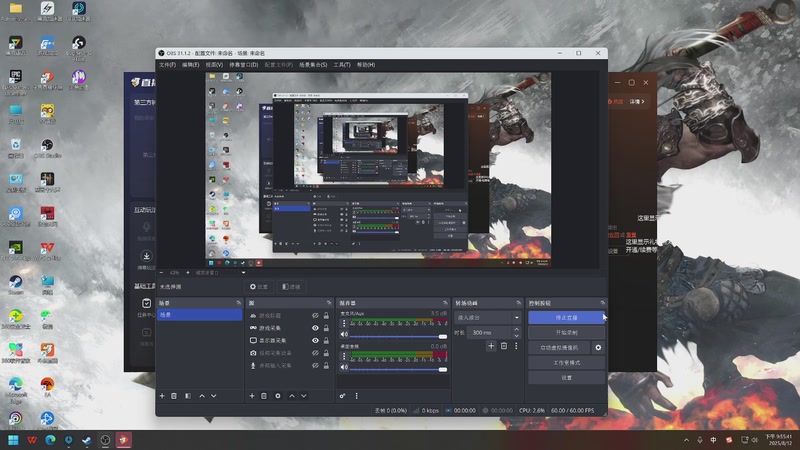Open the 麦克风/Aux channel three-dot options
Image resolution: width=800 pixels, height=450 pixels.
tap(344, 323)
